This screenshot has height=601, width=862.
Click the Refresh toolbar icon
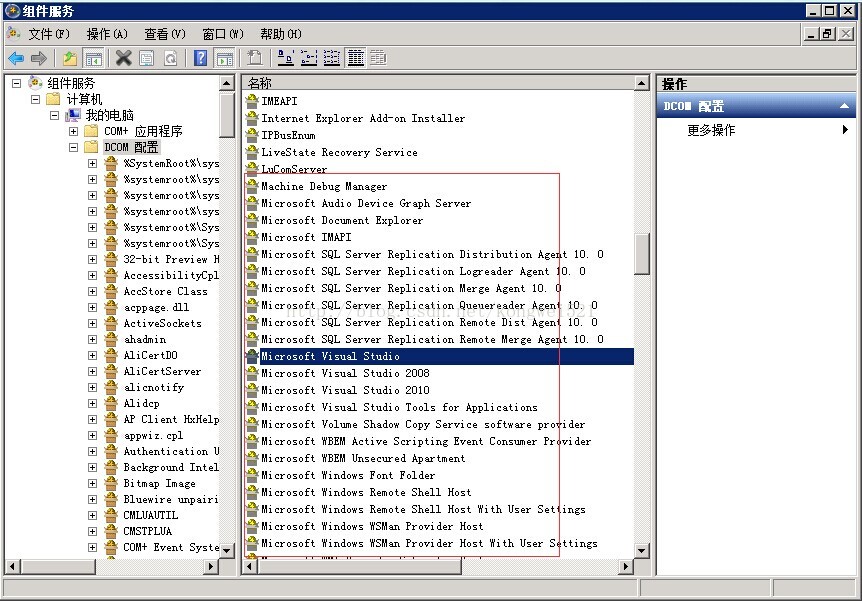[x=170, y=58]
